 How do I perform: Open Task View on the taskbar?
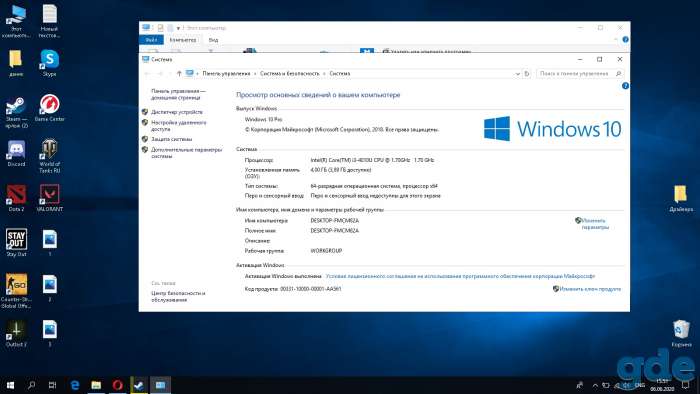[52, 385]
